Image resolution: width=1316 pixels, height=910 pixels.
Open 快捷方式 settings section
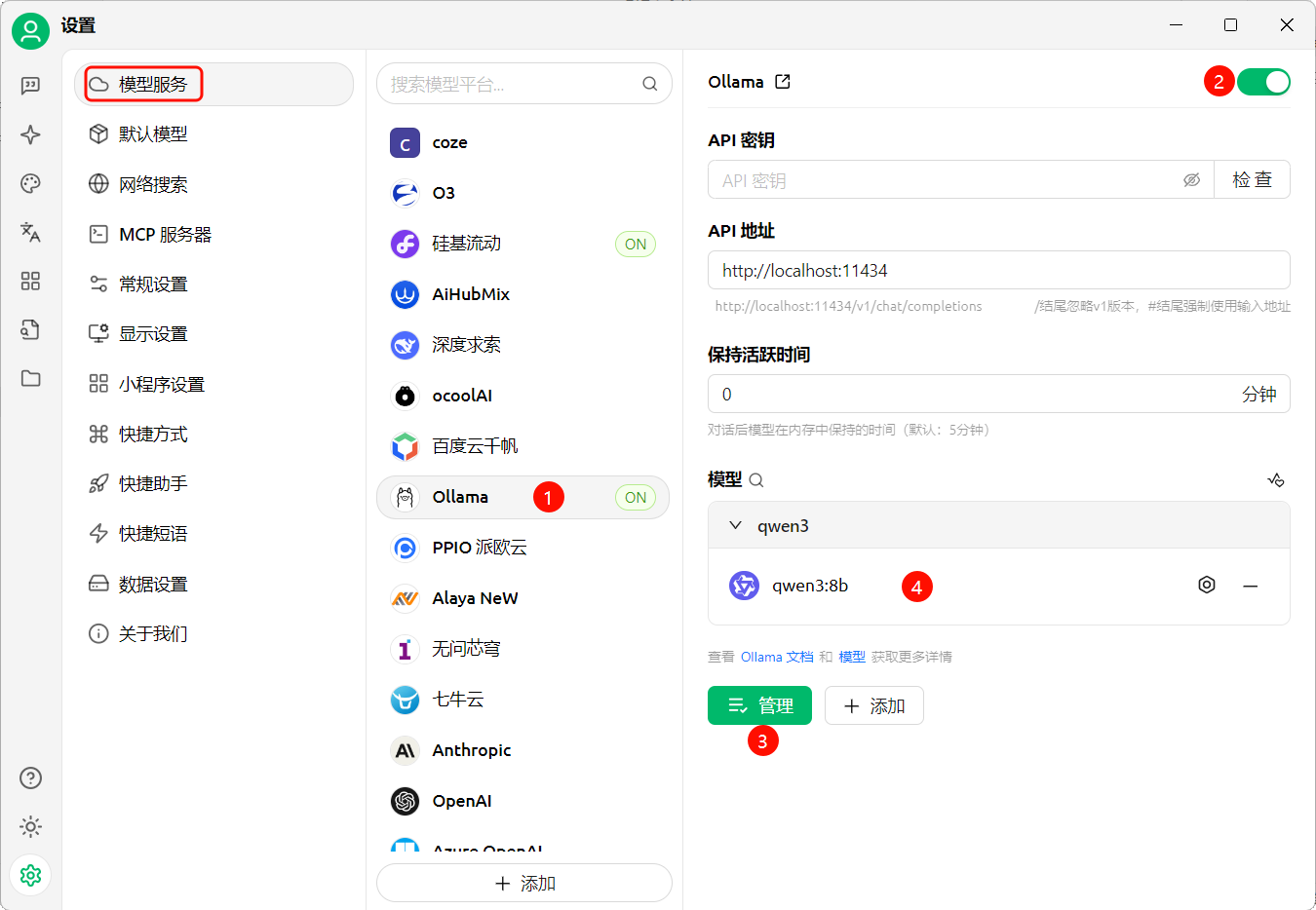tap(213, 434)
